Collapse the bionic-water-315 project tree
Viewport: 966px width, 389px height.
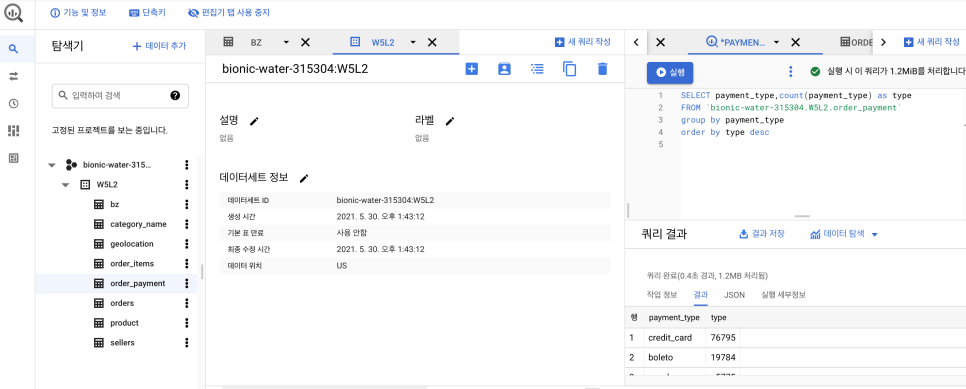[x=52, y=165]
